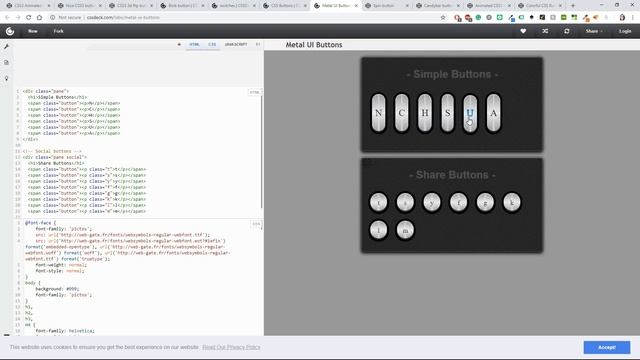Switch to the JAVASCRIPT editor tab

[x=236, y=44]
